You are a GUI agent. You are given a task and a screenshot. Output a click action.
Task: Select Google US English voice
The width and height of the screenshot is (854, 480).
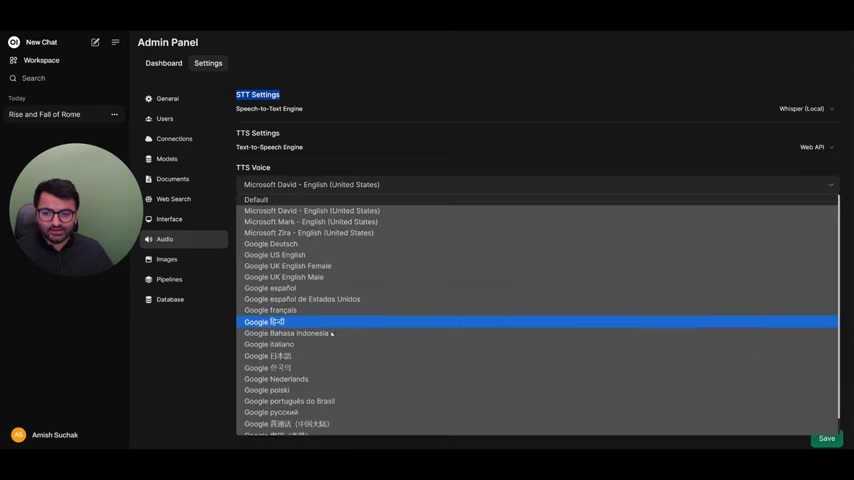click(537, 255)
